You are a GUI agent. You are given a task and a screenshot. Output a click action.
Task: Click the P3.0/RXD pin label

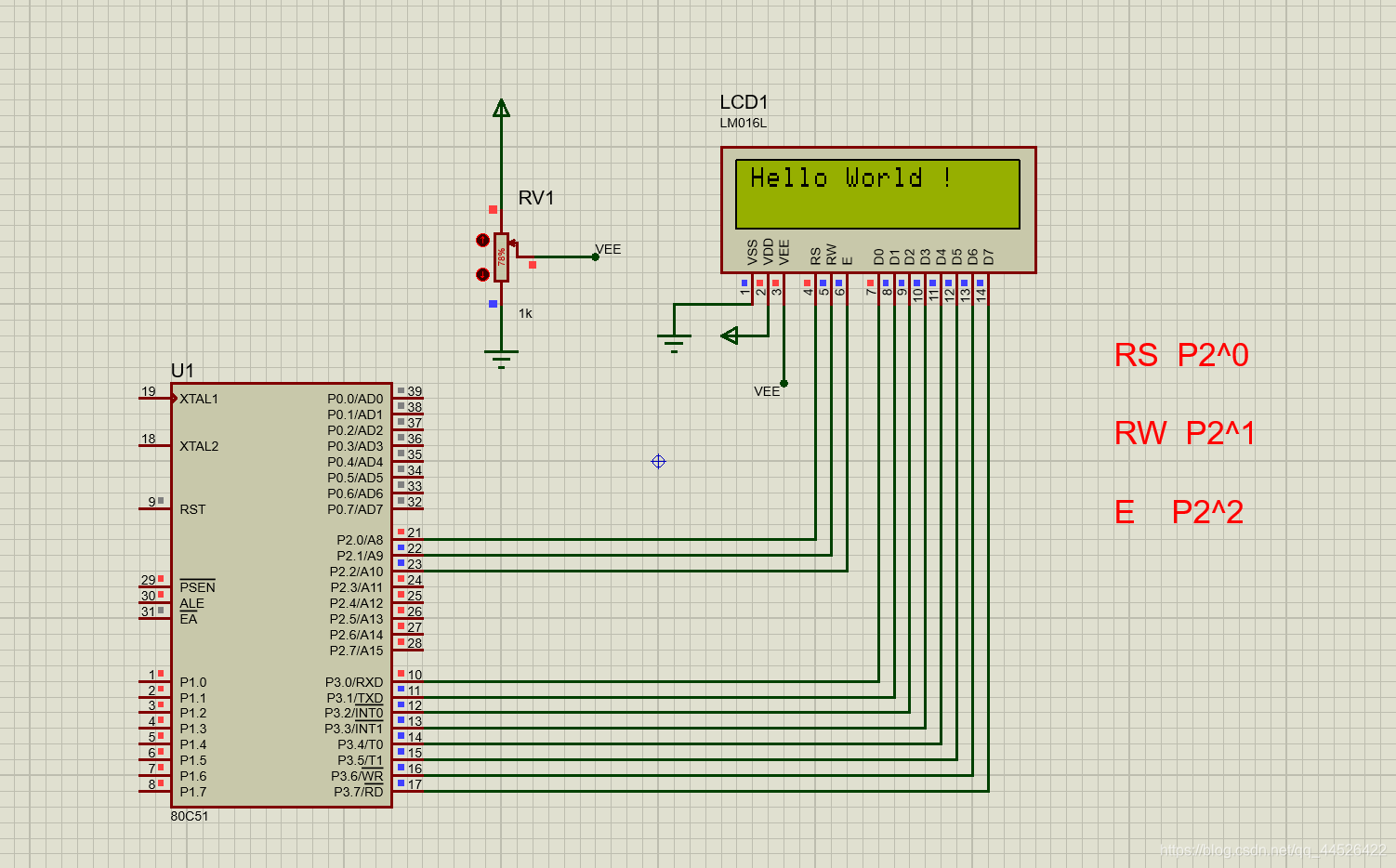[x=354, y=682]
